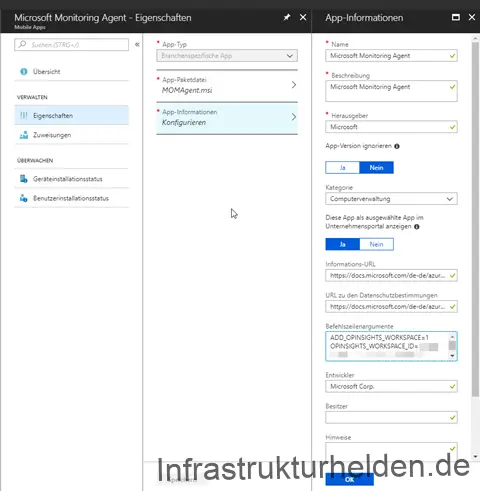
Task: Click the Übersicht info icon
Action: click(24, 71)
